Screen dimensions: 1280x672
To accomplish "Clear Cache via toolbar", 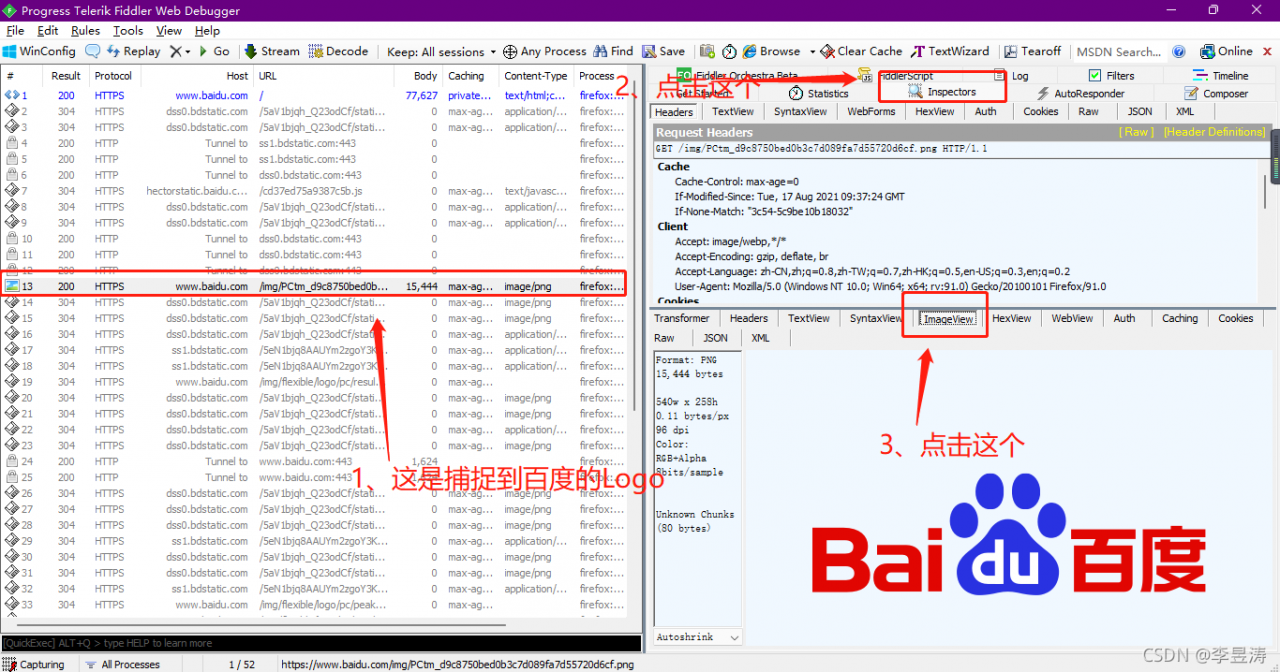I will coord(861,51).
